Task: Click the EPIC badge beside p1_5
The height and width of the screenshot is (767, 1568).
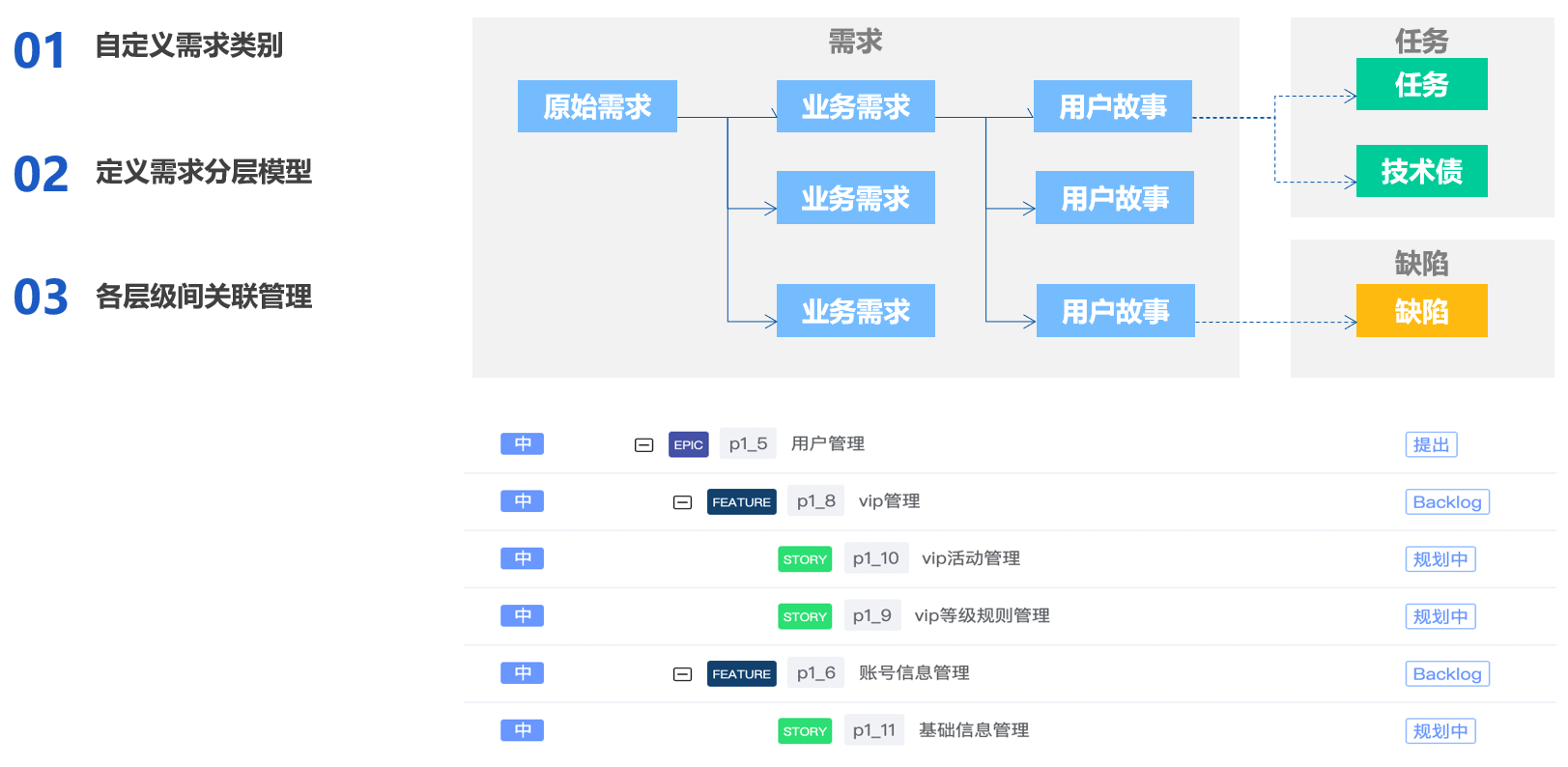Action: pyautogui.click(x=688, y=444)
